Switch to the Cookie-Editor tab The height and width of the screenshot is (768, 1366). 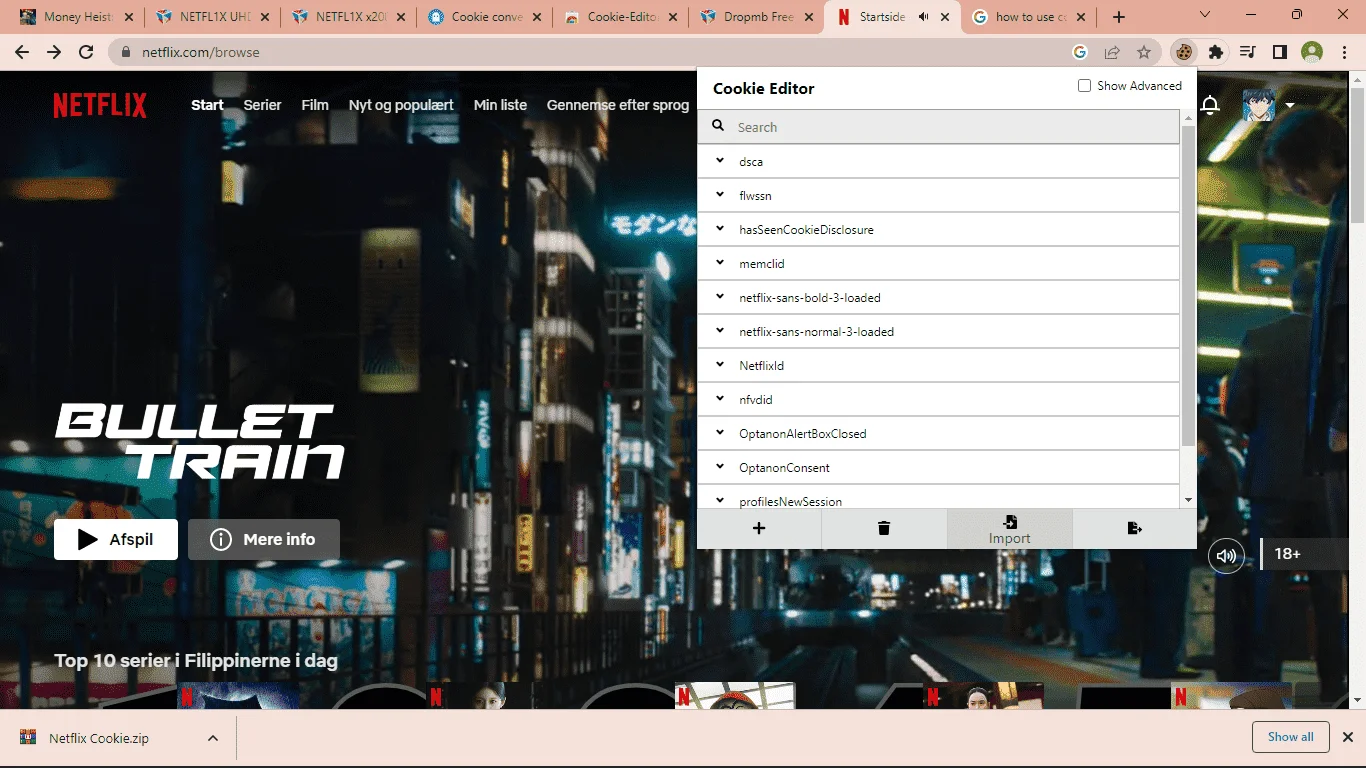[622, 17]
